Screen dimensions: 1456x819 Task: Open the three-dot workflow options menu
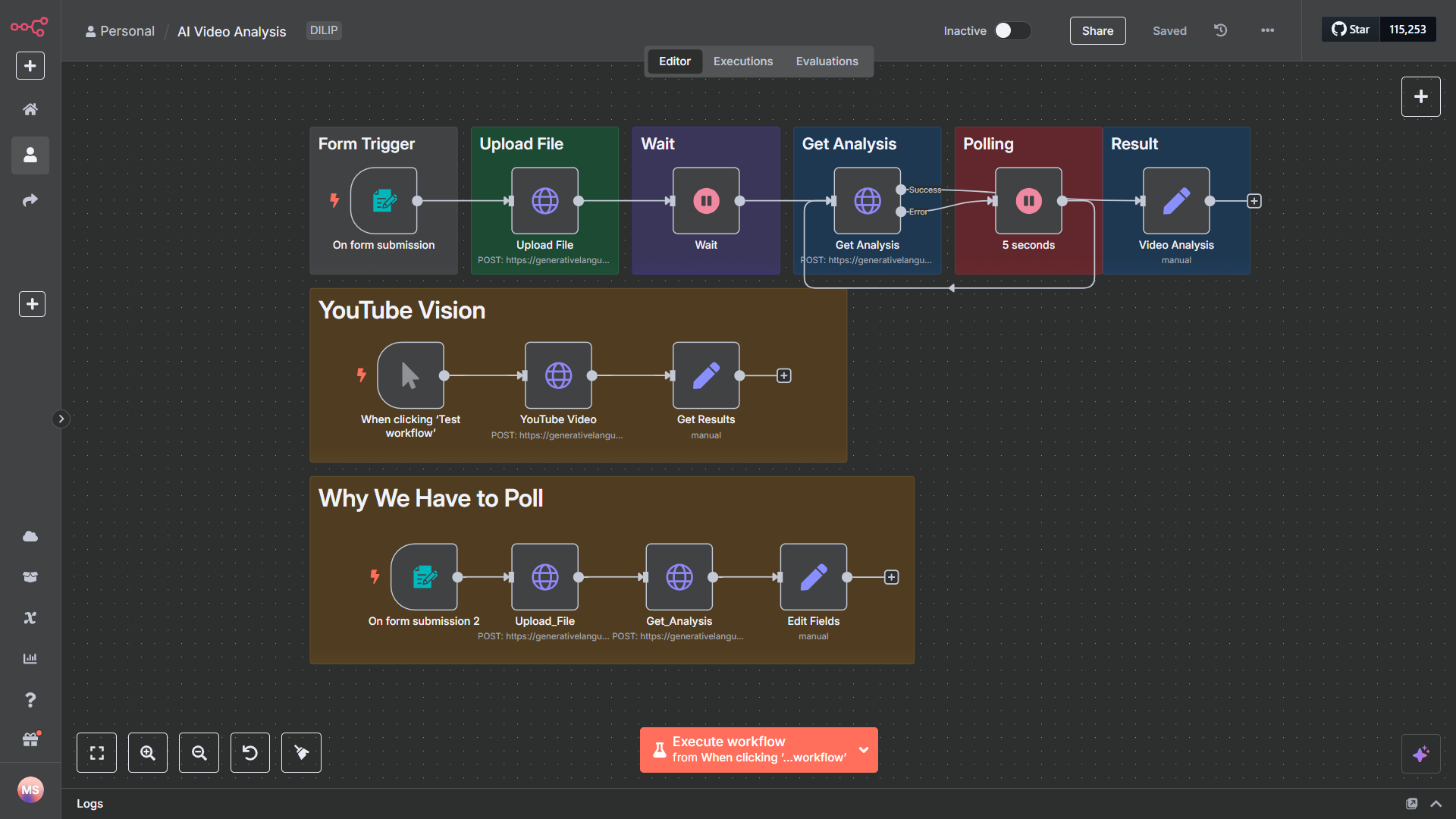click(x=1266, y=30)
